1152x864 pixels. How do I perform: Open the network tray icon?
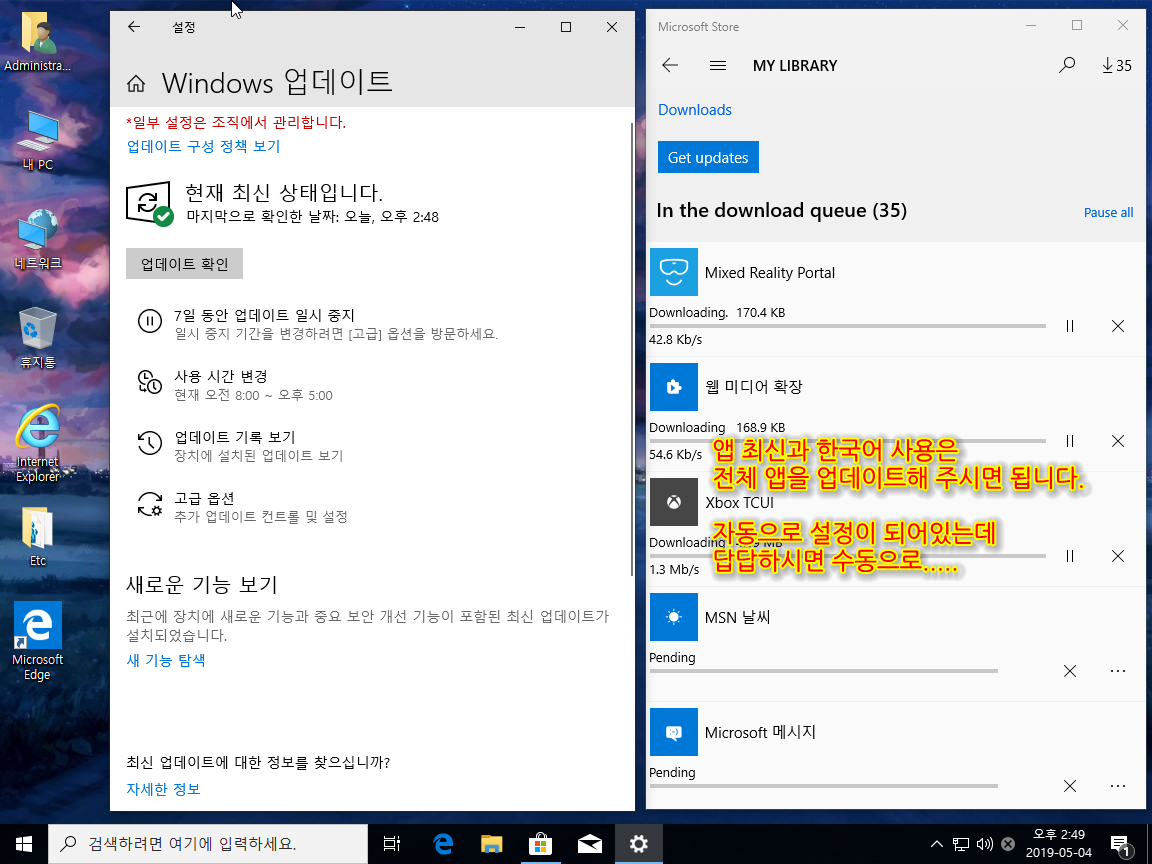pos(961,844)
